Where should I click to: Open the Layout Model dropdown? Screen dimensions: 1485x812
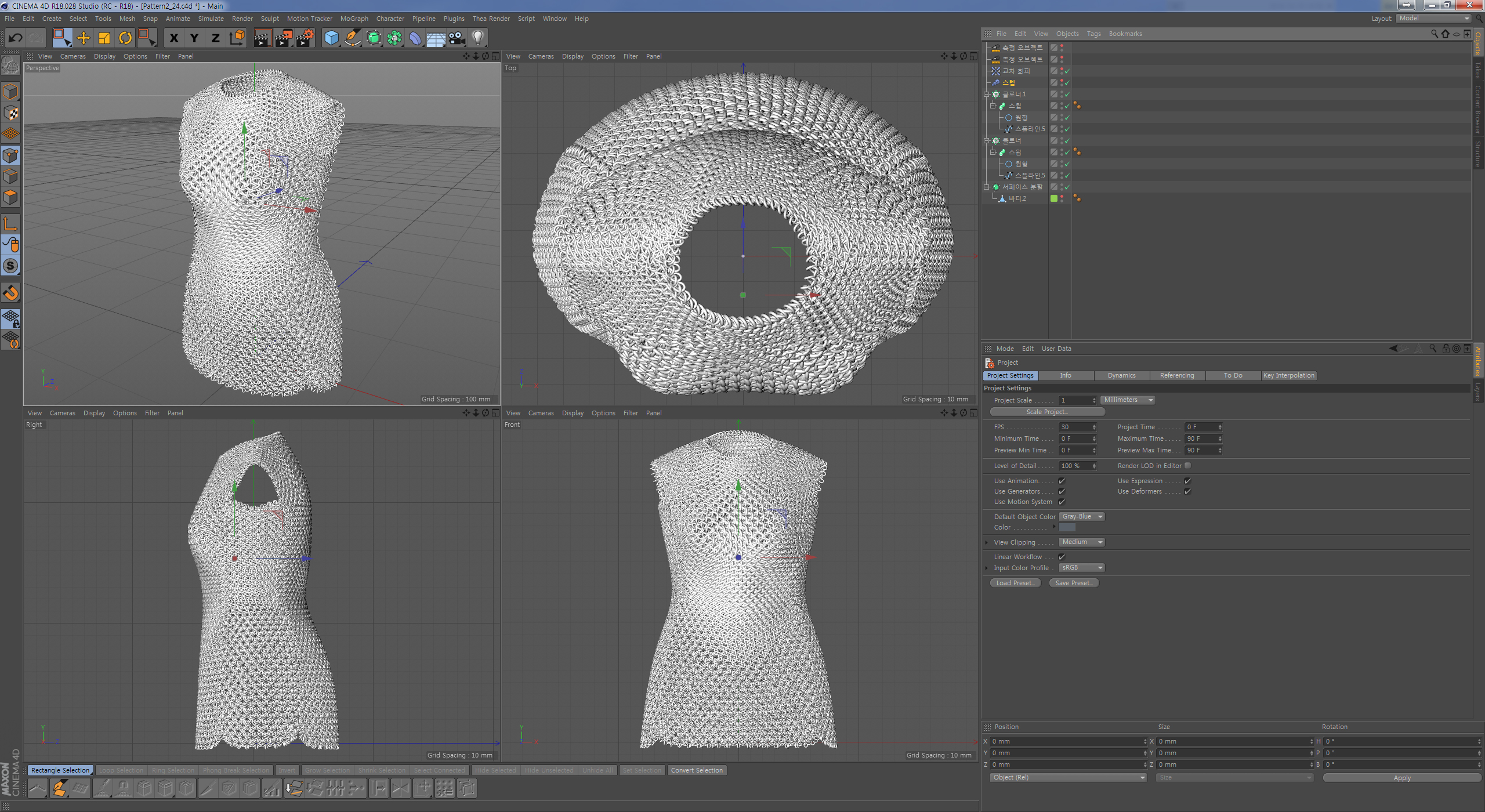(1433, 19)
